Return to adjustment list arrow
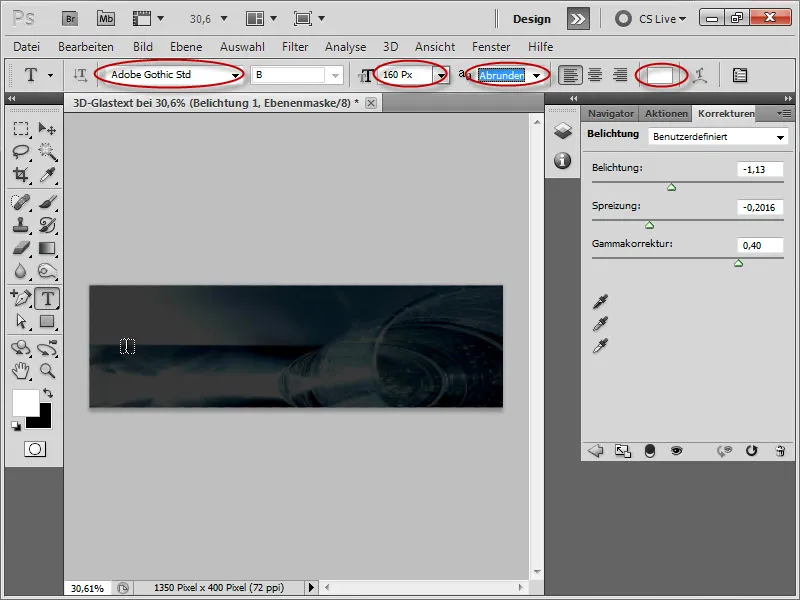The width and height of the screenshot is (800, 600). [x=595, y=451]
